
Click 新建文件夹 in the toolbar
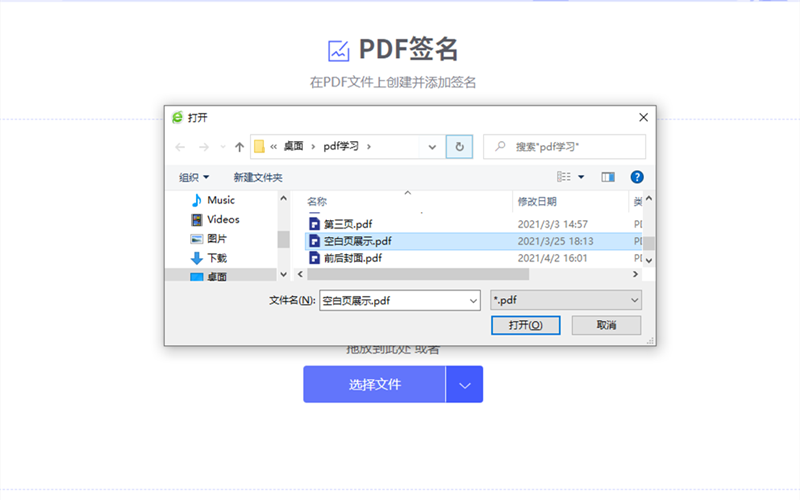258,177
